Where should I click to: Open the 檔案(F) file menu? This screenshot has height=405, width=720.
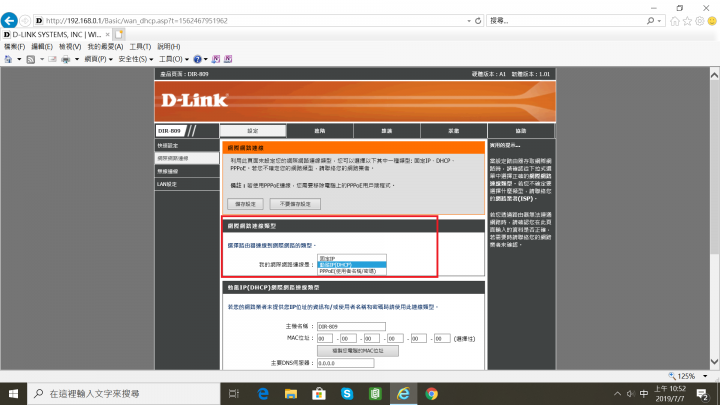click(14, 47)
